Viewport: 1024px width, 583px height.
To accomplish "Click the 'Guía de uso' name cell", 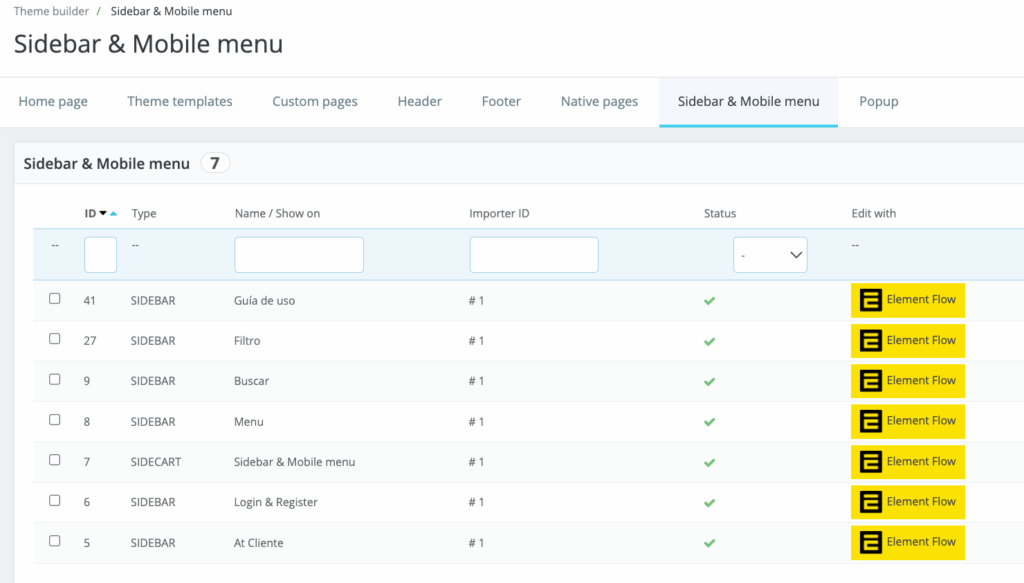I will (264, 301).
